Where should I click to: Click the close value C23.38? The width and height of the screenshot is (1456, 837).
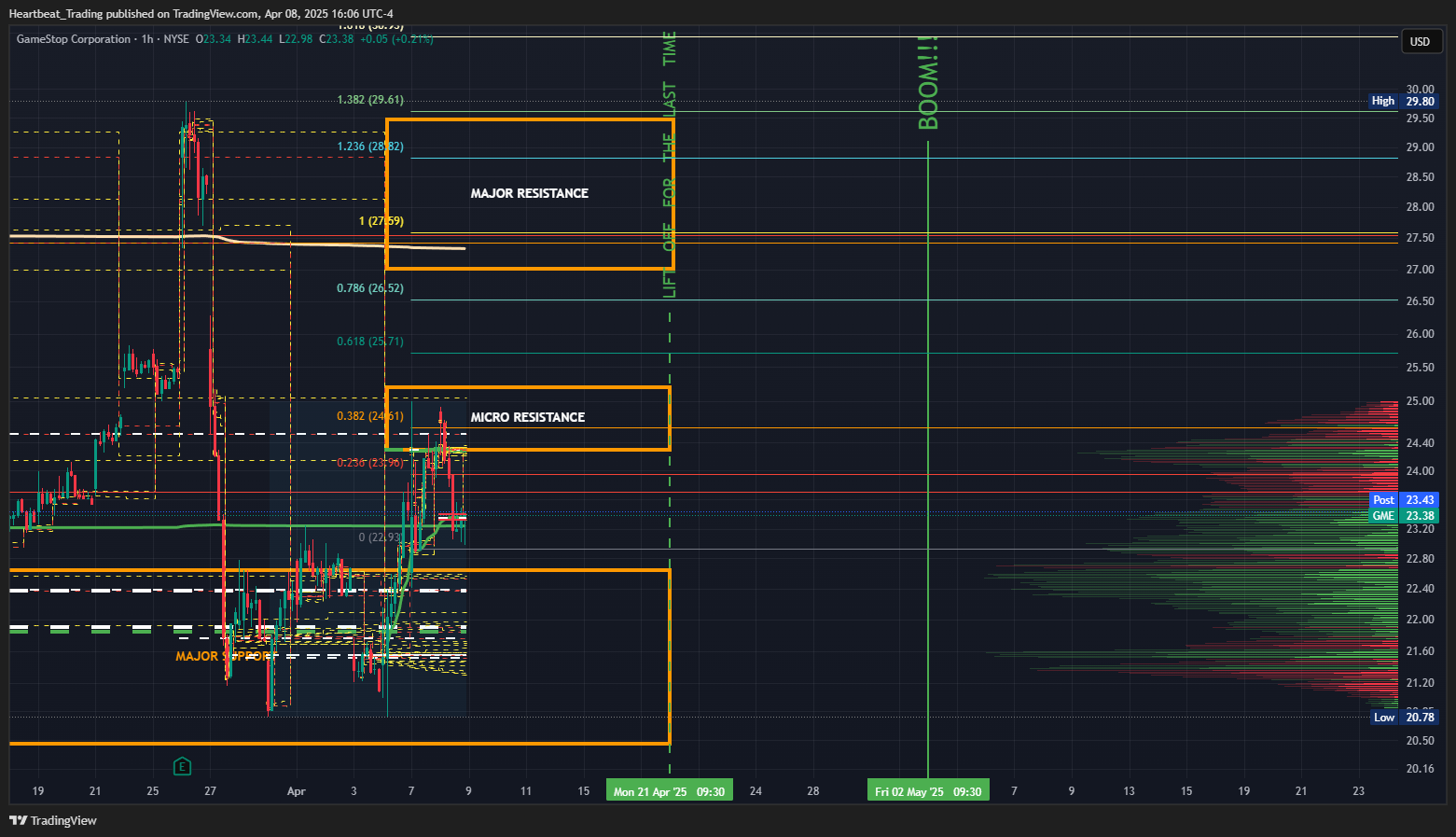click(x=337, y=39)
